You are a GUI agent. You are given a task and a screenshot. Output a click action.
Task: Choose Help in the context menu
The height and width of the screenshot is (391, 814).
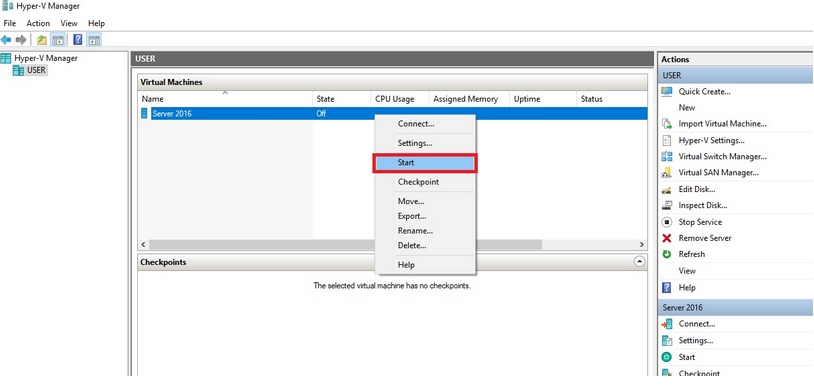pyautogui.click(x=425, y=265)
